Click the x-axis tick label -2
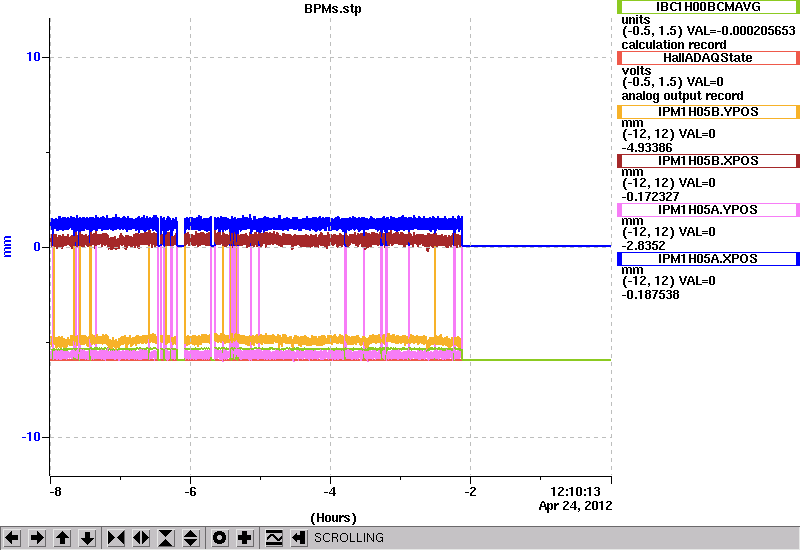Image resolution: width=800 pixels, height=550 pixels. [x=470, y=492]
